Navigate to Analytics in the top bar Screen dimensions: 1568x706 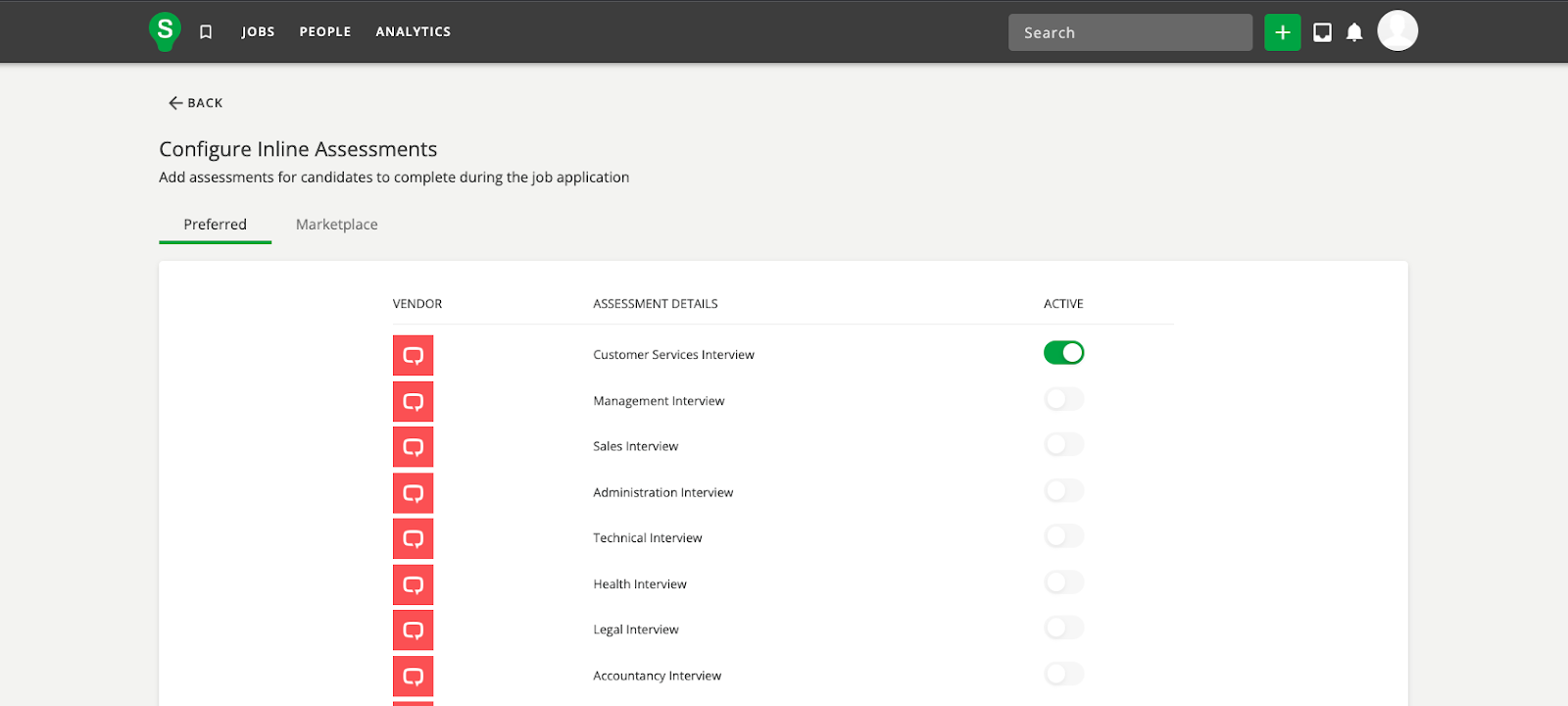(413, 32)
